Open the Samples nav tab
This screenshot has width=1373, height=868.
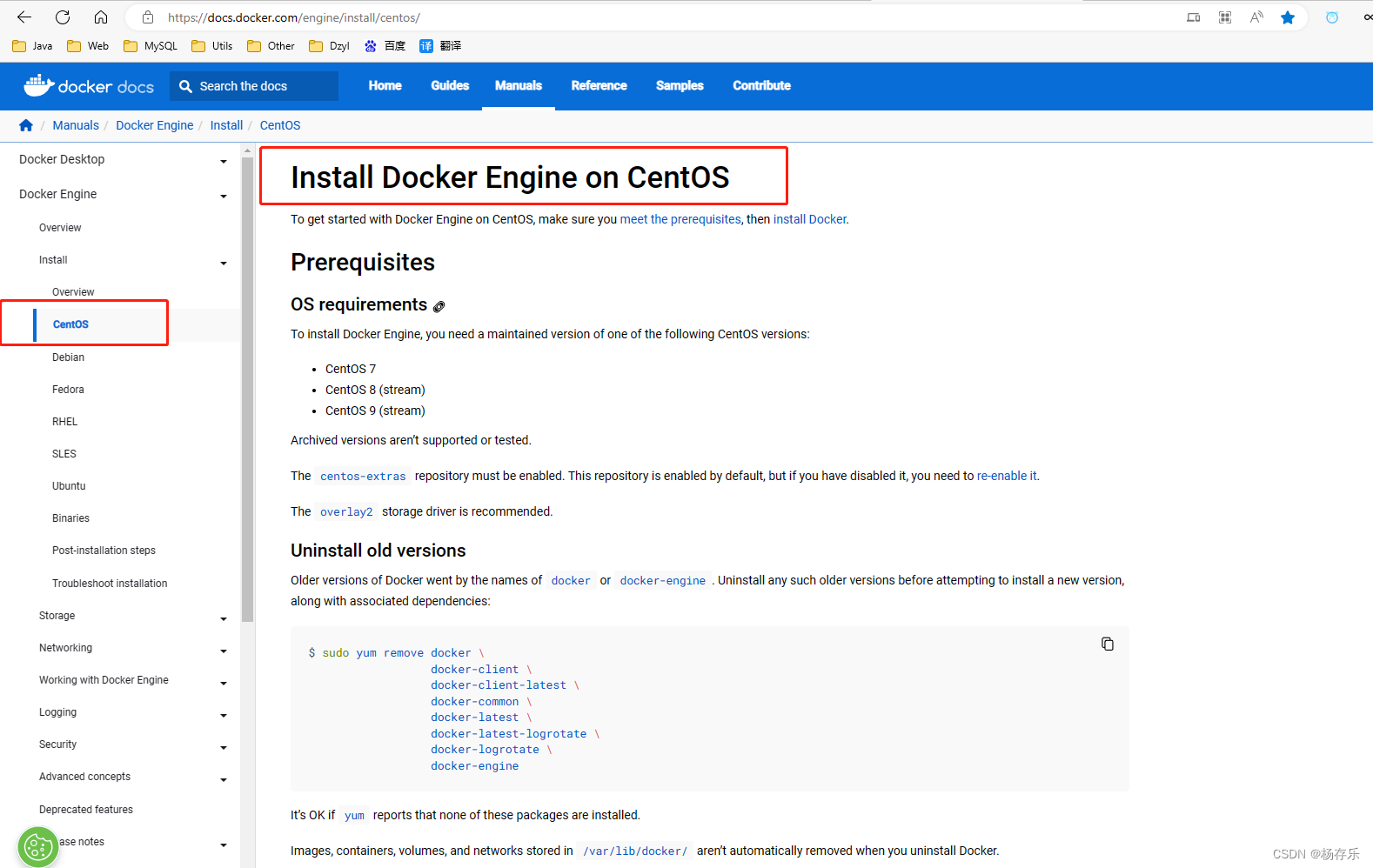[680, 85]
